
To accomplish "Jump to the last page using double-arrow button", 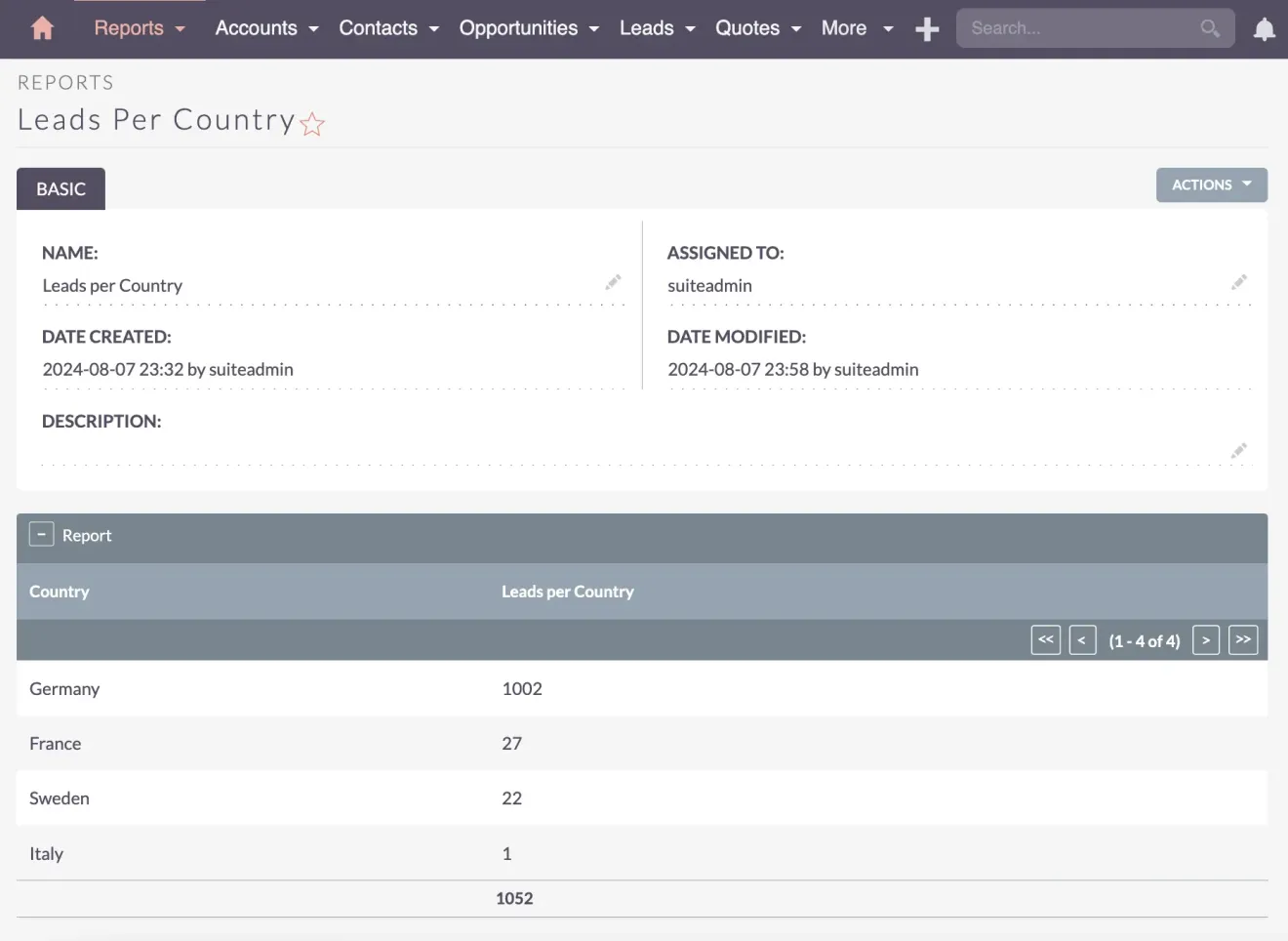I will (x=1243, y=639).
